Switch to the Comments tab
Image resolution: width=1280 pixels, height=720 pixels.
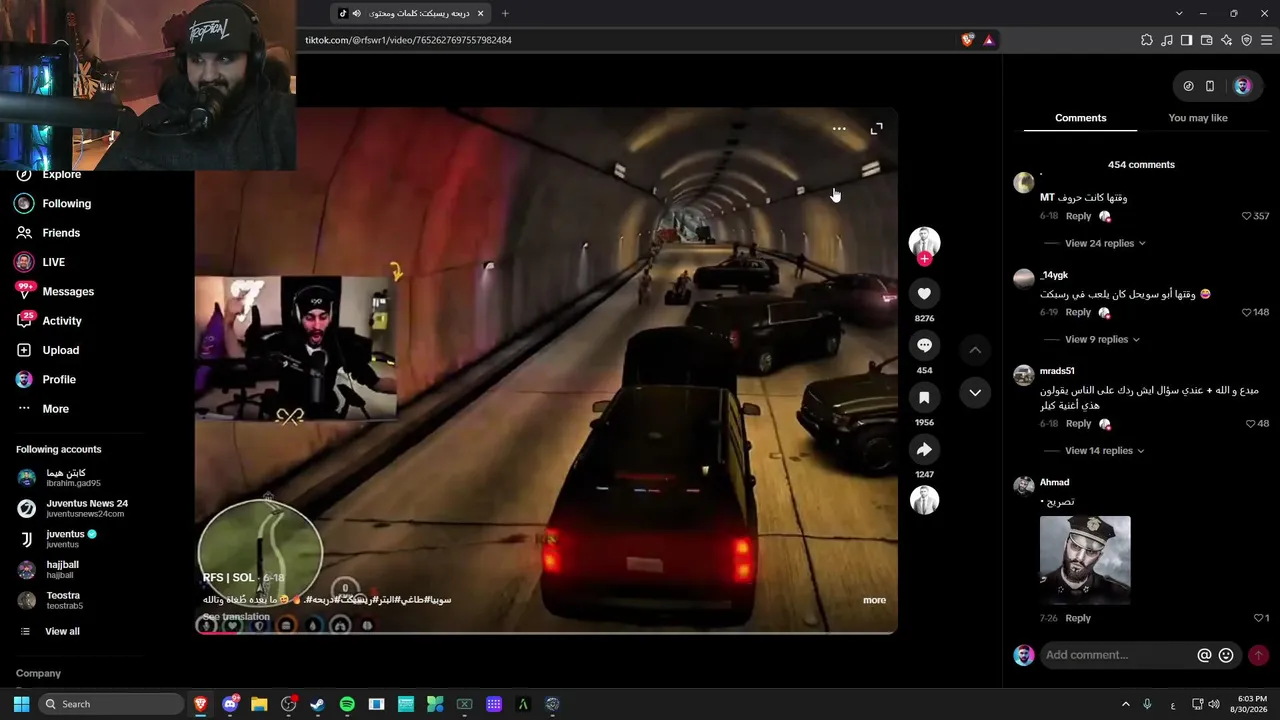1080,118
